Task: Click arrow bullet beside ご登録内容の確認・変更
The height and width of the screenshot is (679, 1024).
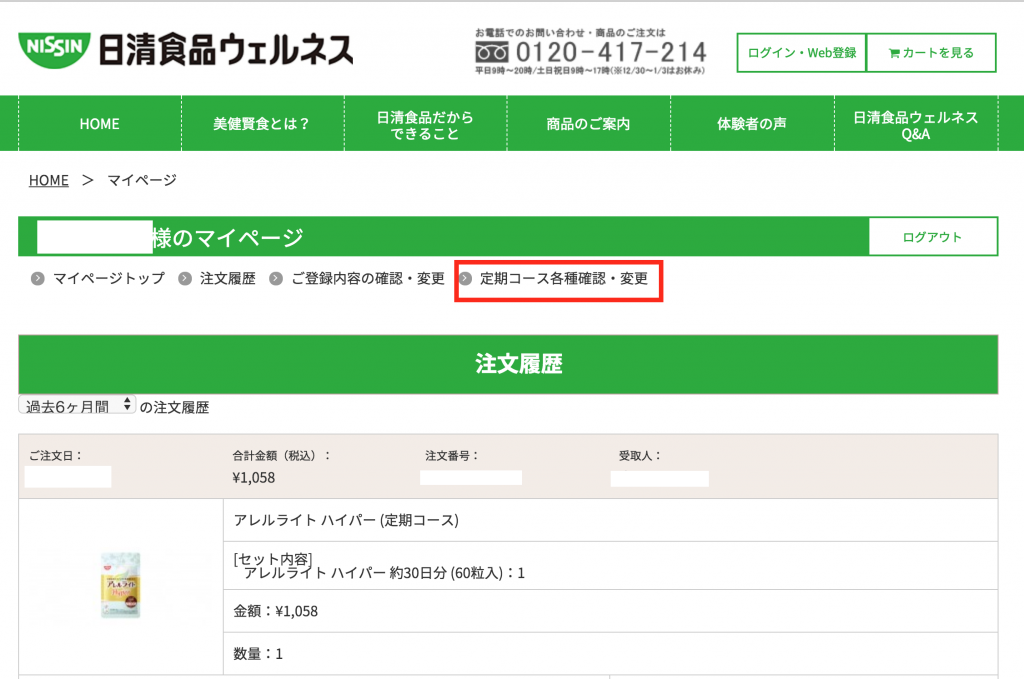Action: coord(276,279)
